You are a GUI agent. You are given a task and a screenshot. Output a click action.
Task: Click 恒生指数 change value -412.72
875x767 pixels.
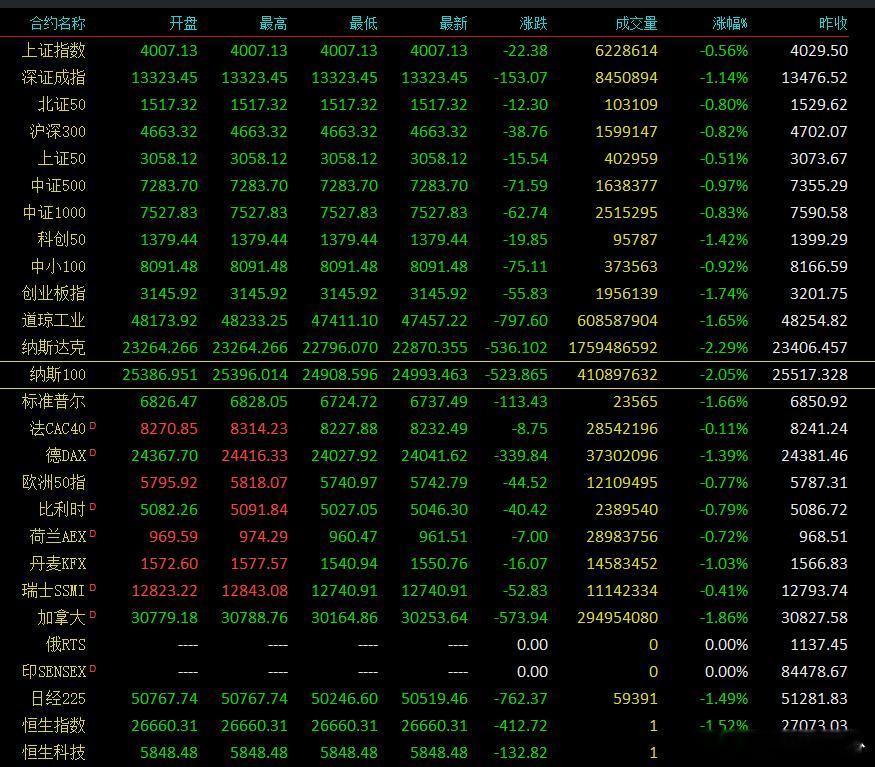521,726
